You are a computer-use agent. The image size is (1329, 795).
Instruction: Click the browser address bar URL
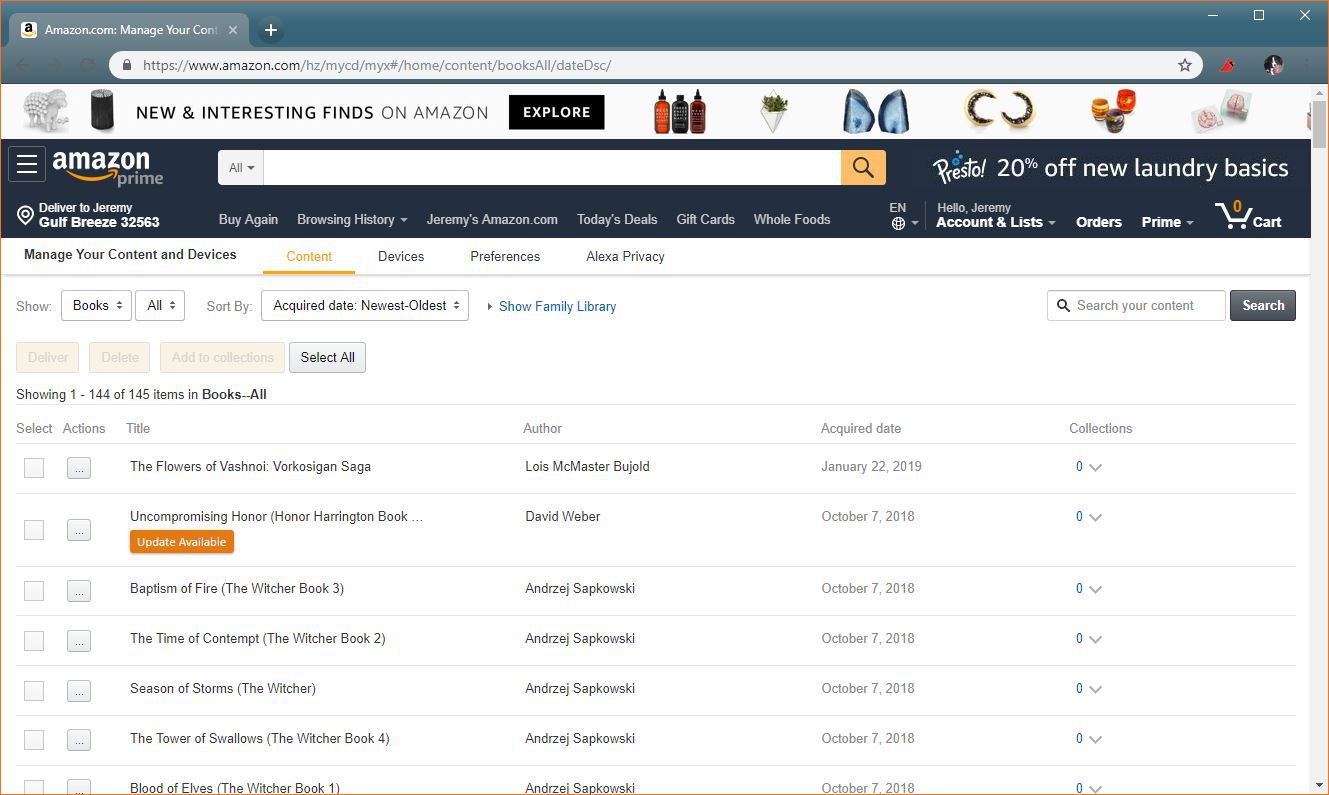pos(377,65)
